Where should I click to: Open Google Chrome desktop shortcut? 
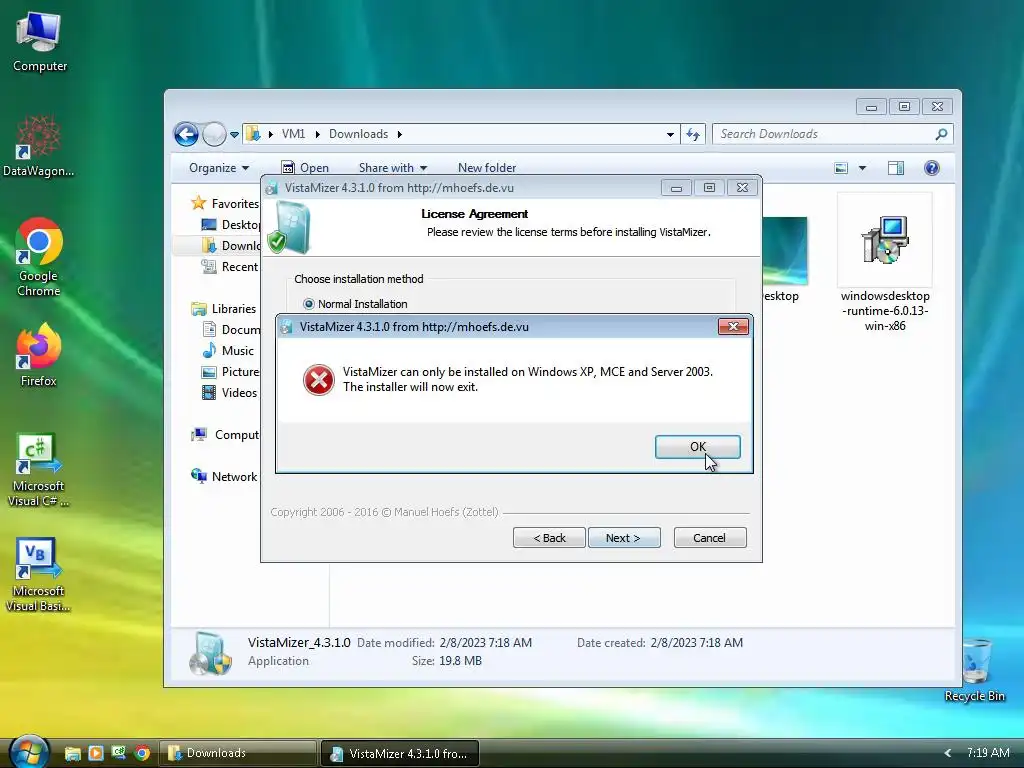[x=39, y=257]
